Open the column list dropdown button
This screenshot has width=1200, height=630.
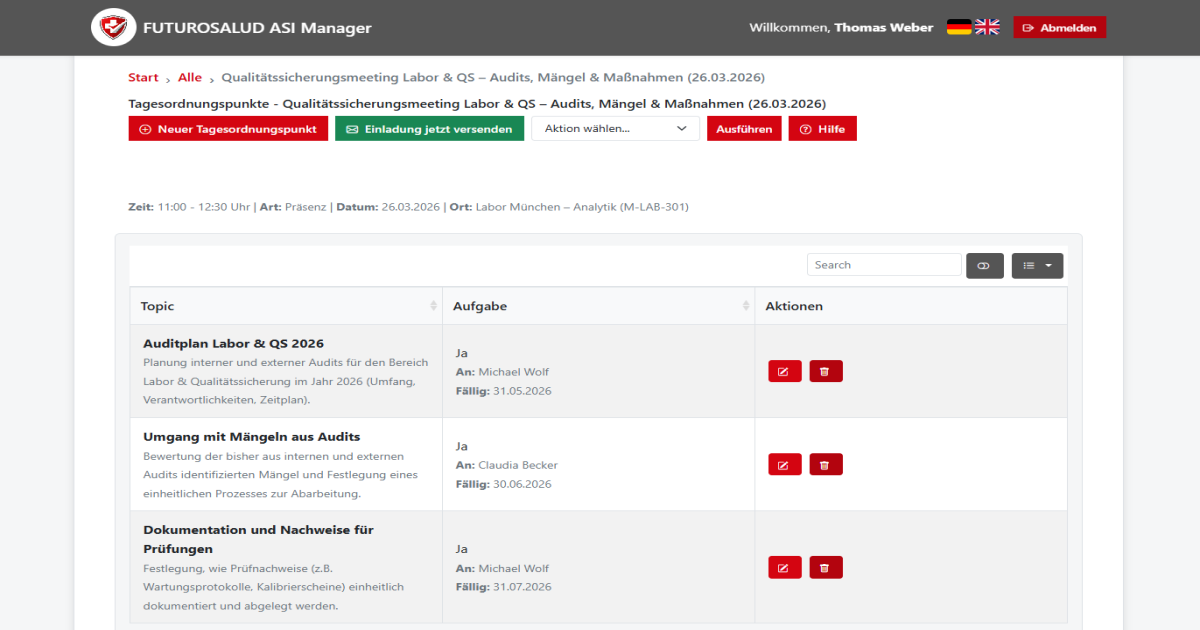[1037, 265]
